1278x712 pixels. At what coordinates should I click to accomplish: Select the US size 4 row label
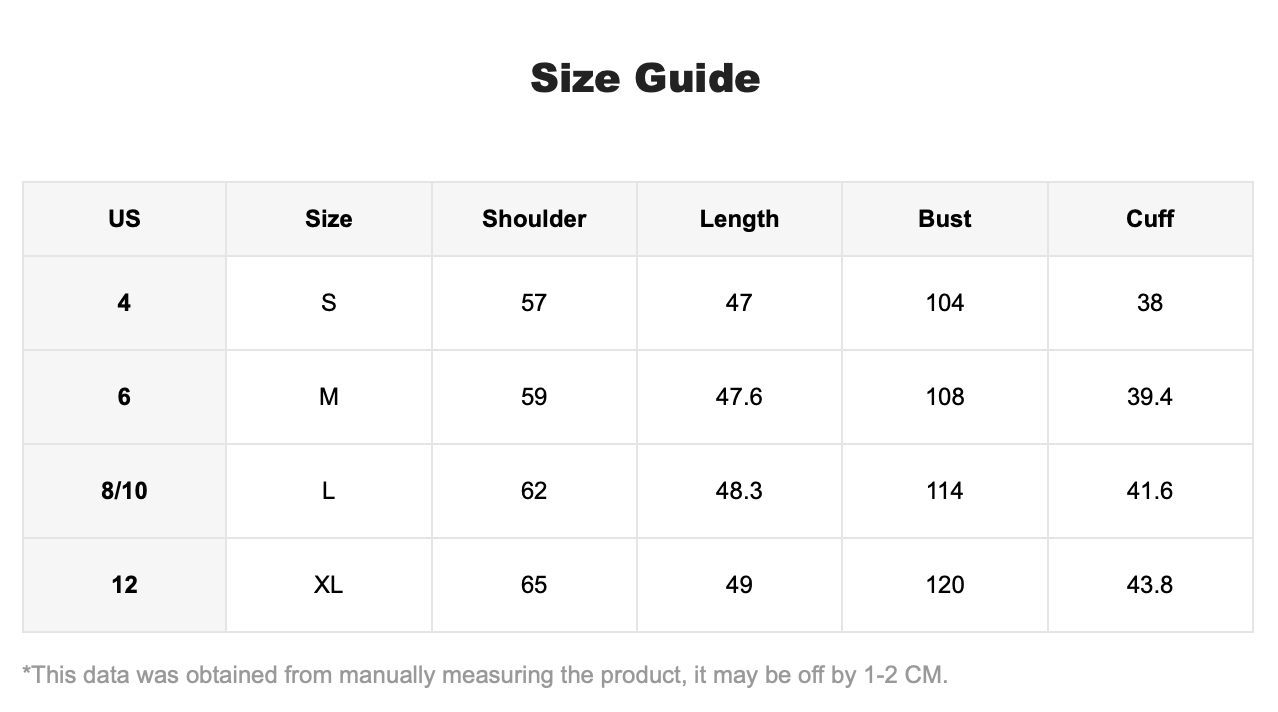[x=124, y=303]
